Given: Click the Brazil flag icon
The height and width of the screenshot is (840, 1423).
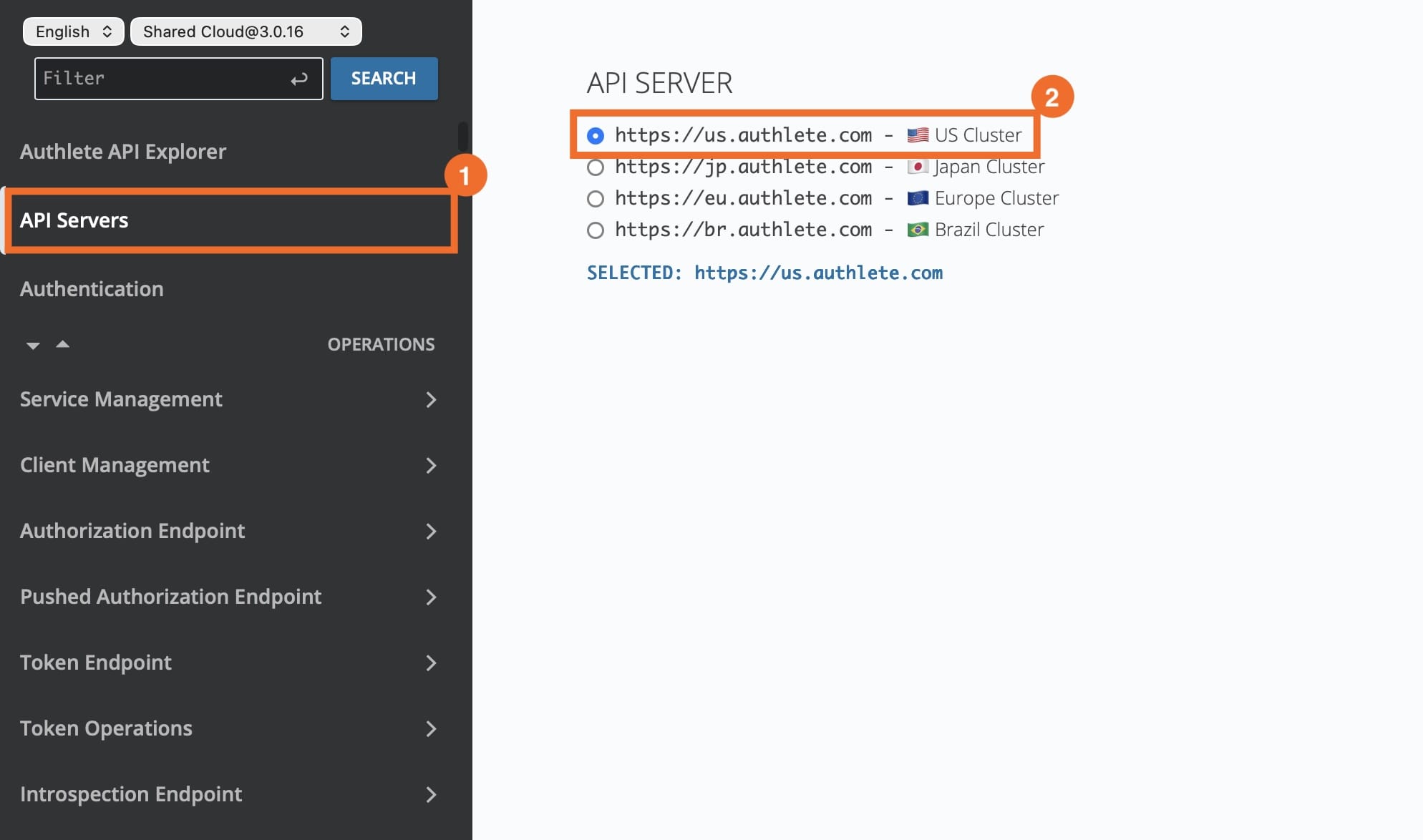Looking at the screenshot, I should 918,230.
